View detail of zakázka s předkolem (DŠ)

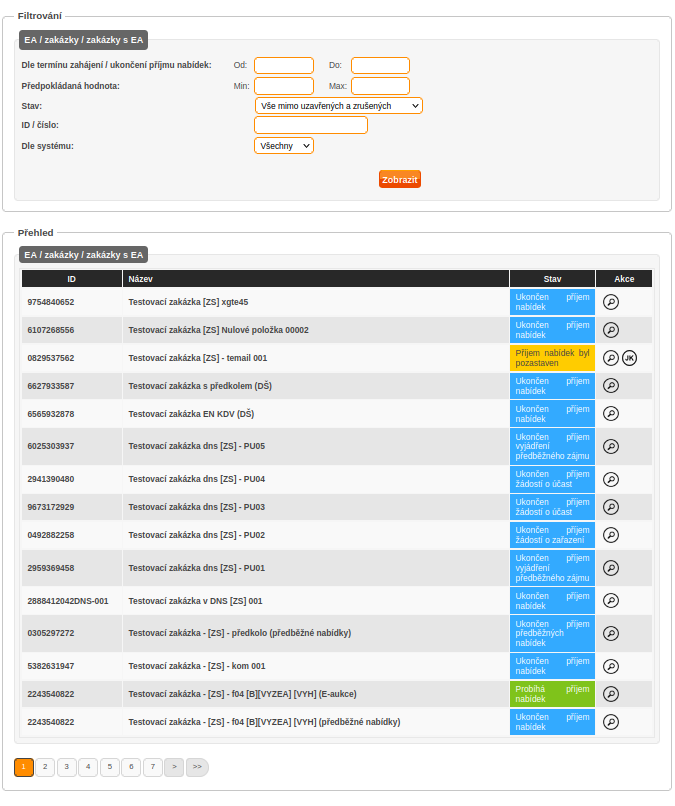(610, 386)
